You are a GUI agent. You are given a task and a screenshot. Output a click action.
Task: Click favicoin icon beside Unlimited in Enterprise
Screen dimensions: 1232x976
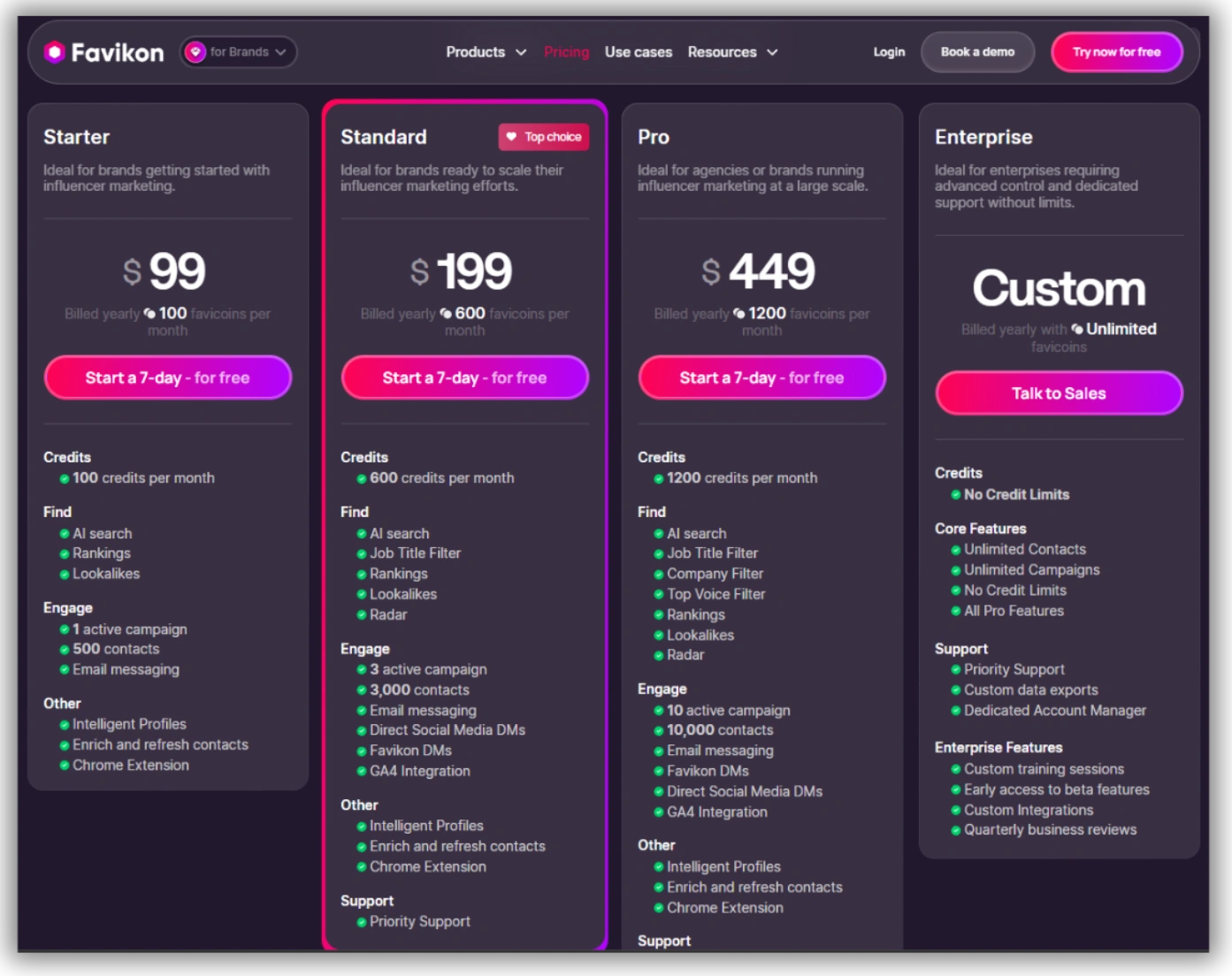(1077, 329)
